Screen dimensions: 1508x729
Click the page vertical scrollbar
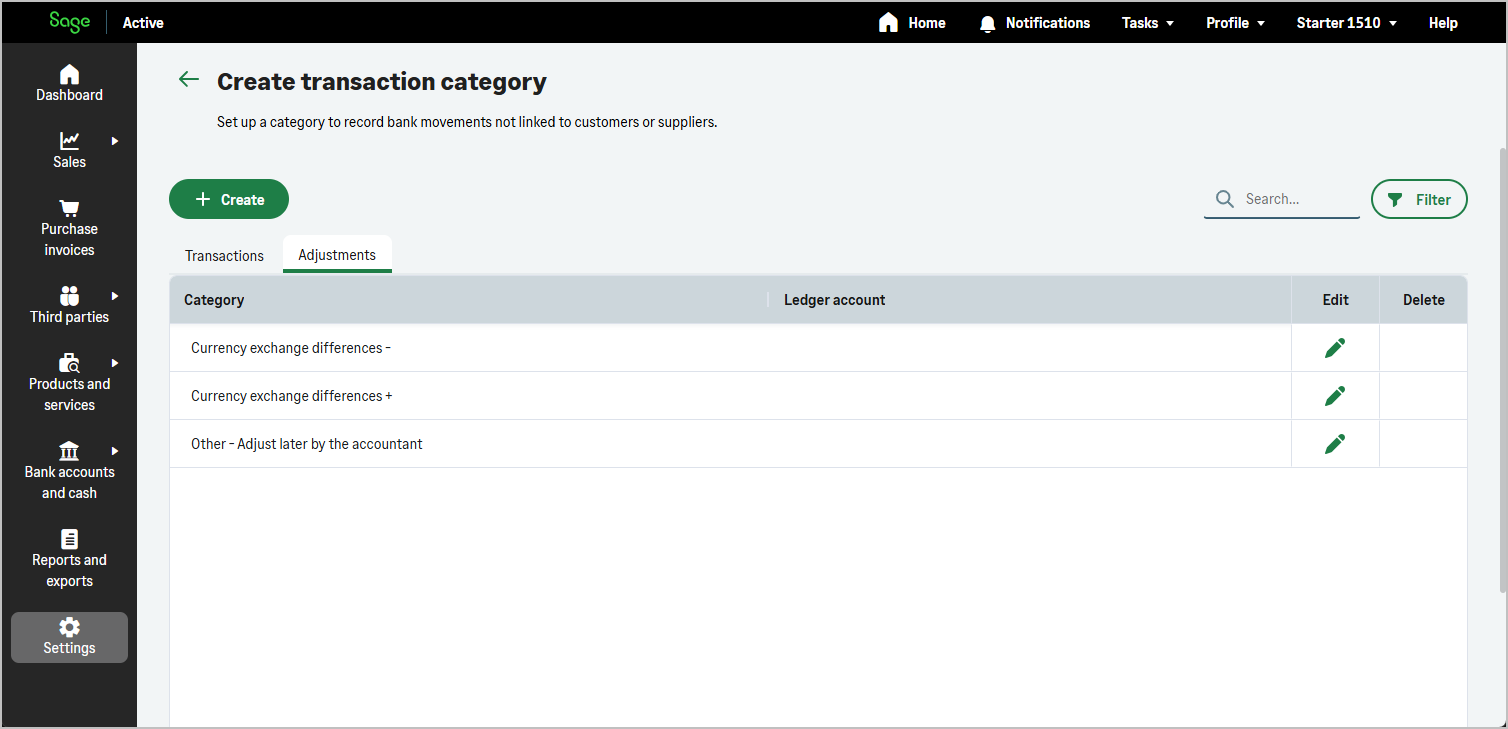pyautogui.click(x=1501, y=370)
